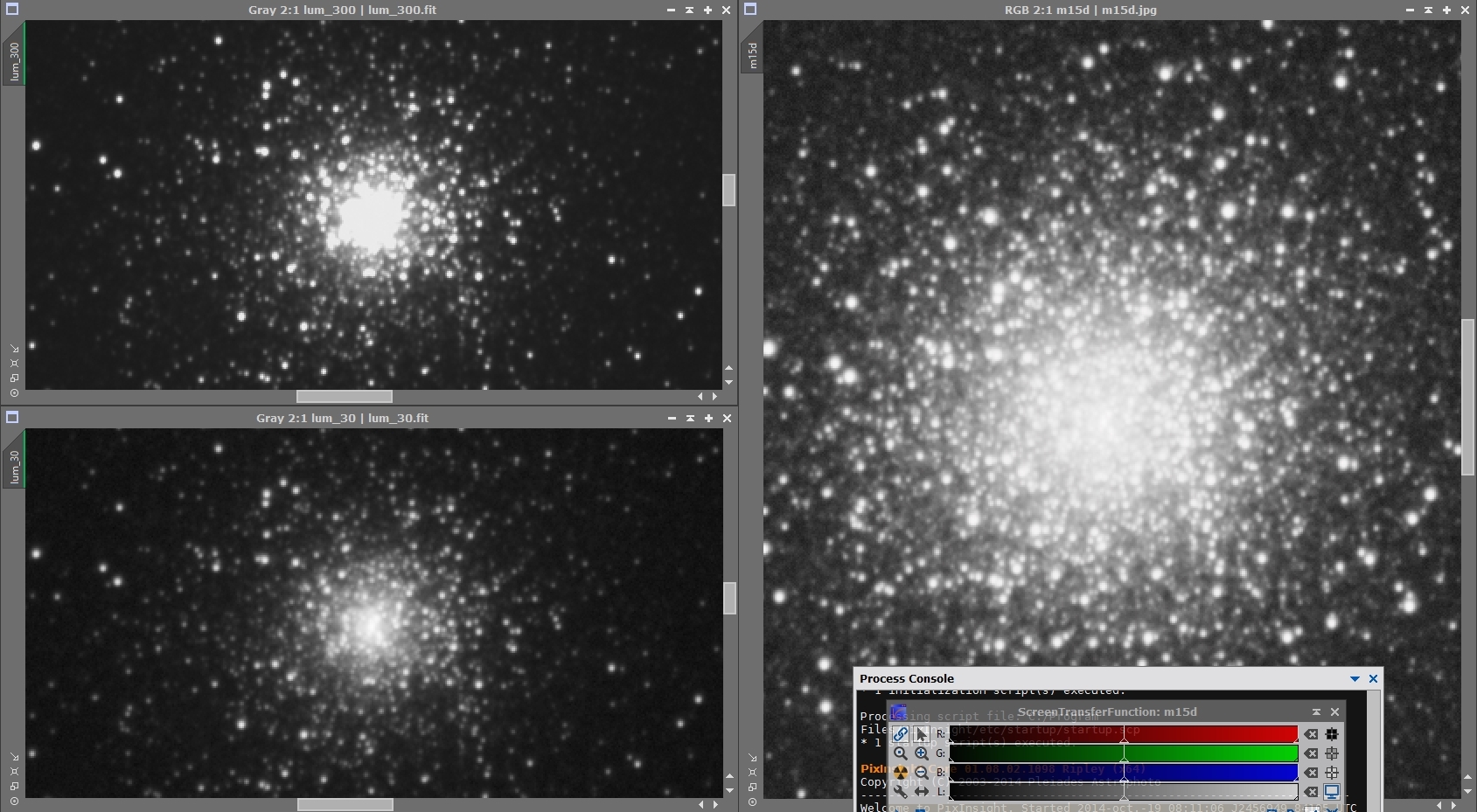Click the zoom in magnifier in ScreenTransferFunction
The height and width of the screenshot is (812, 1477).
(x=922, y=753)
